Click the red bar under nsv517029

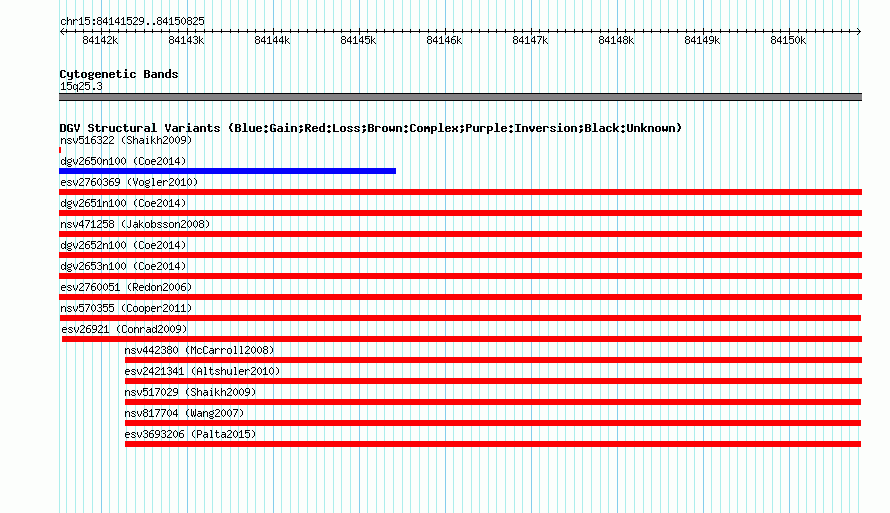[493, 402]
